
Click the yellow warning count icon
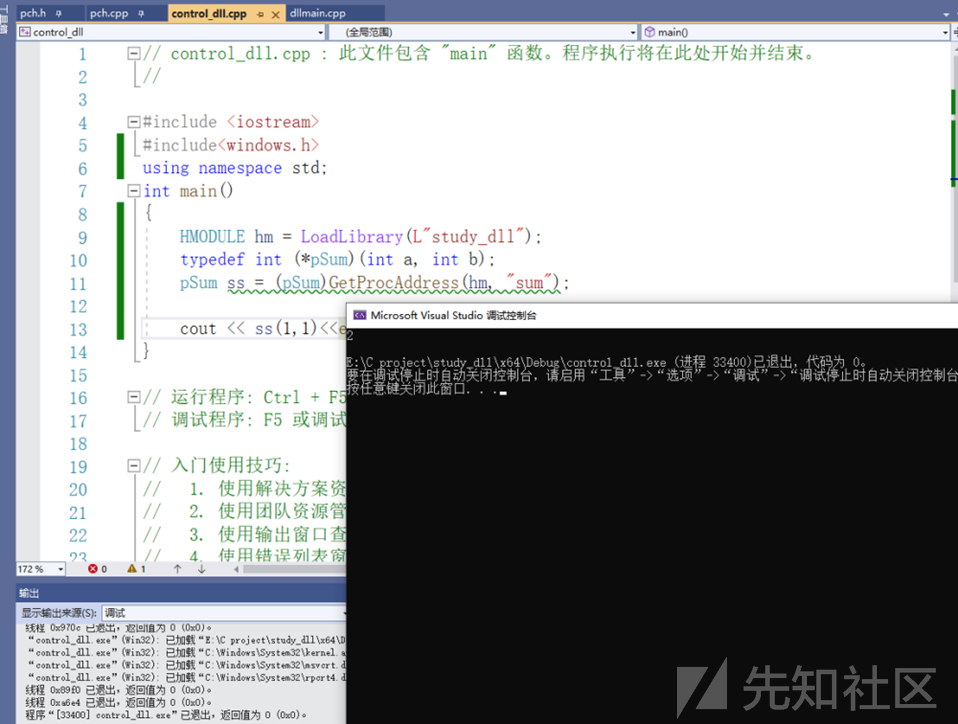[131, 569]
